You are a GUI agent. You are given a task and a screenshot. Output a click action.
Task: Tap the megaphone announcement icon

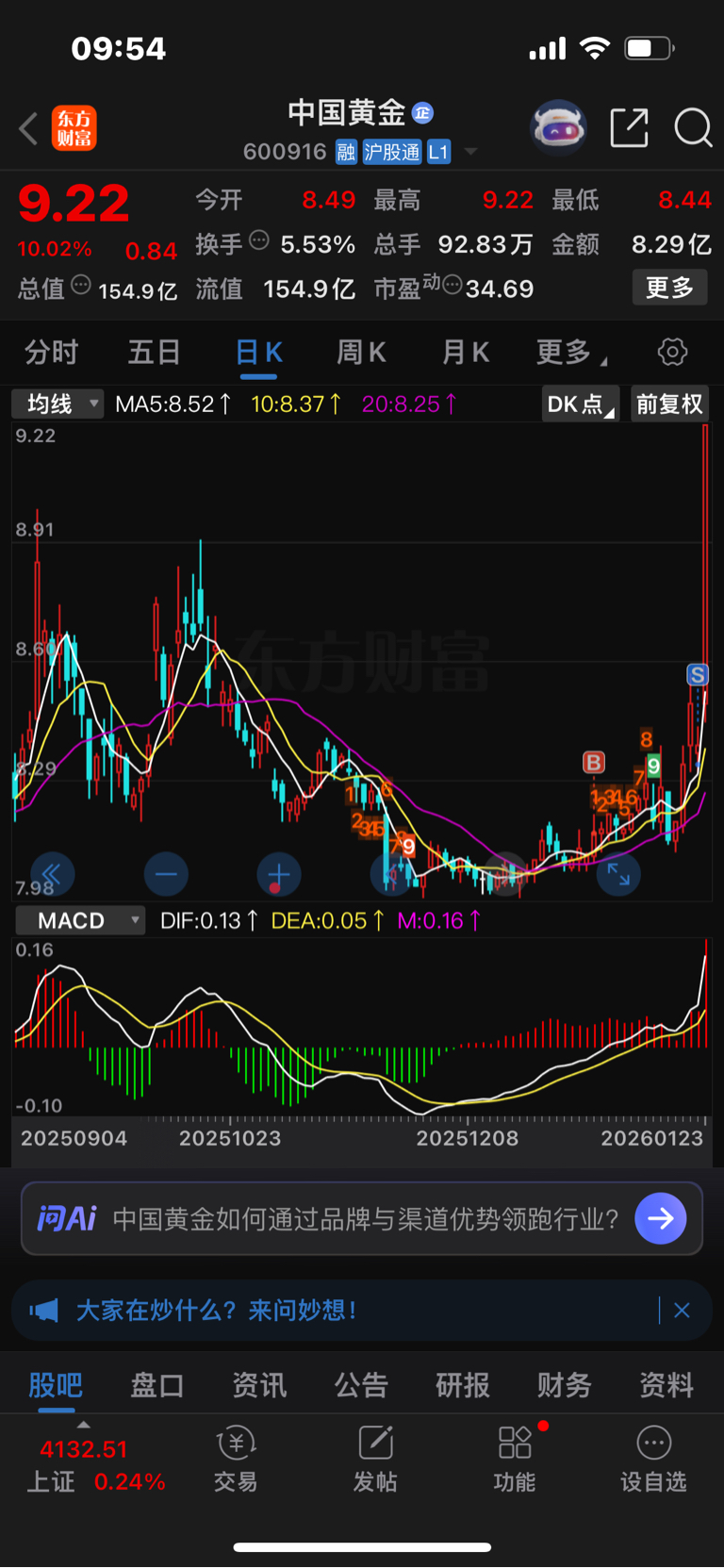[x=43, y=1311]
